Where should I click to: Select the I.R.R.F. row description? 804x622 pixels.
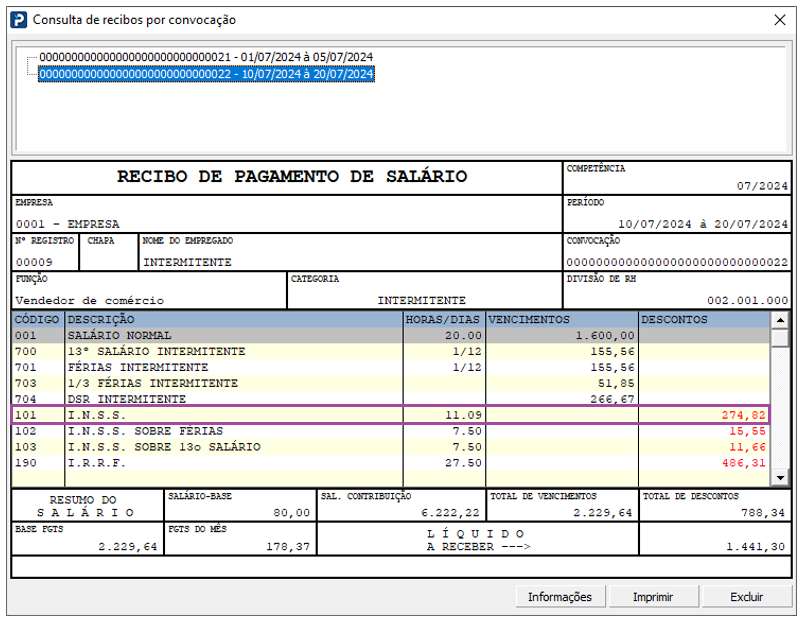(96, 463)
